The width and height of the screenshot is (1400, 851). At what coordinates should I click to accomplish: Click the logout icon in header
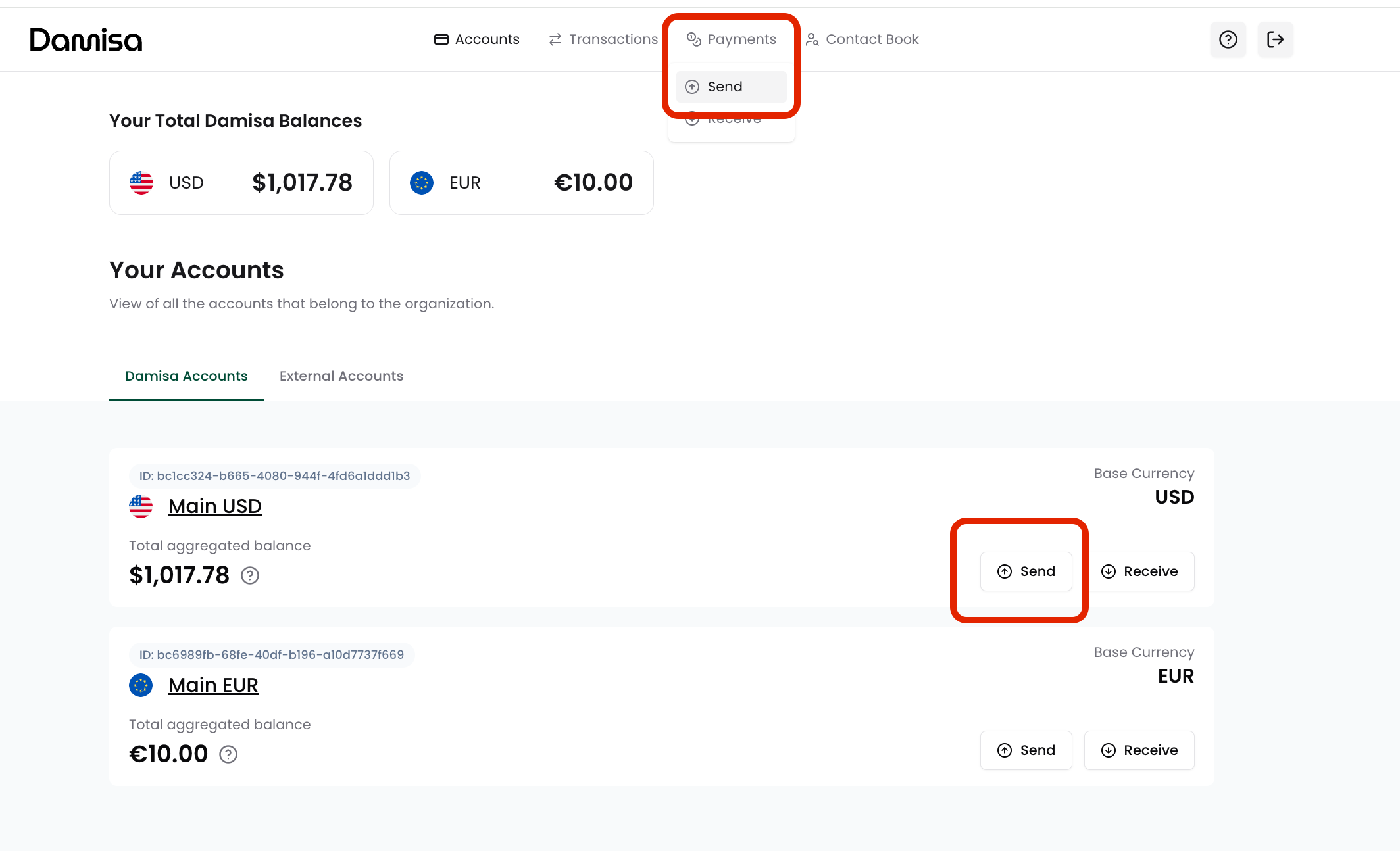pyautogui.click(x=1275, y=39)
